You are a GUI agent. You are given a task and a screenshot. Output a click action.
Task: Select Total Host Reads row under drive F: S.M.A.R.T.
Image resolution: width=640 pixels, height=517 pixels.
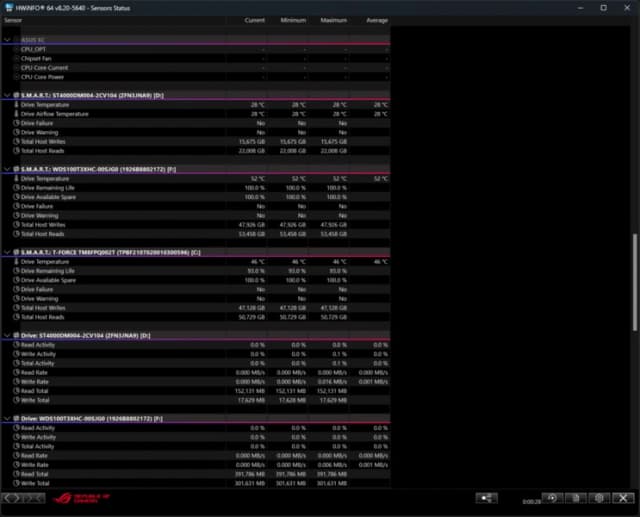(x=196, y=234)
